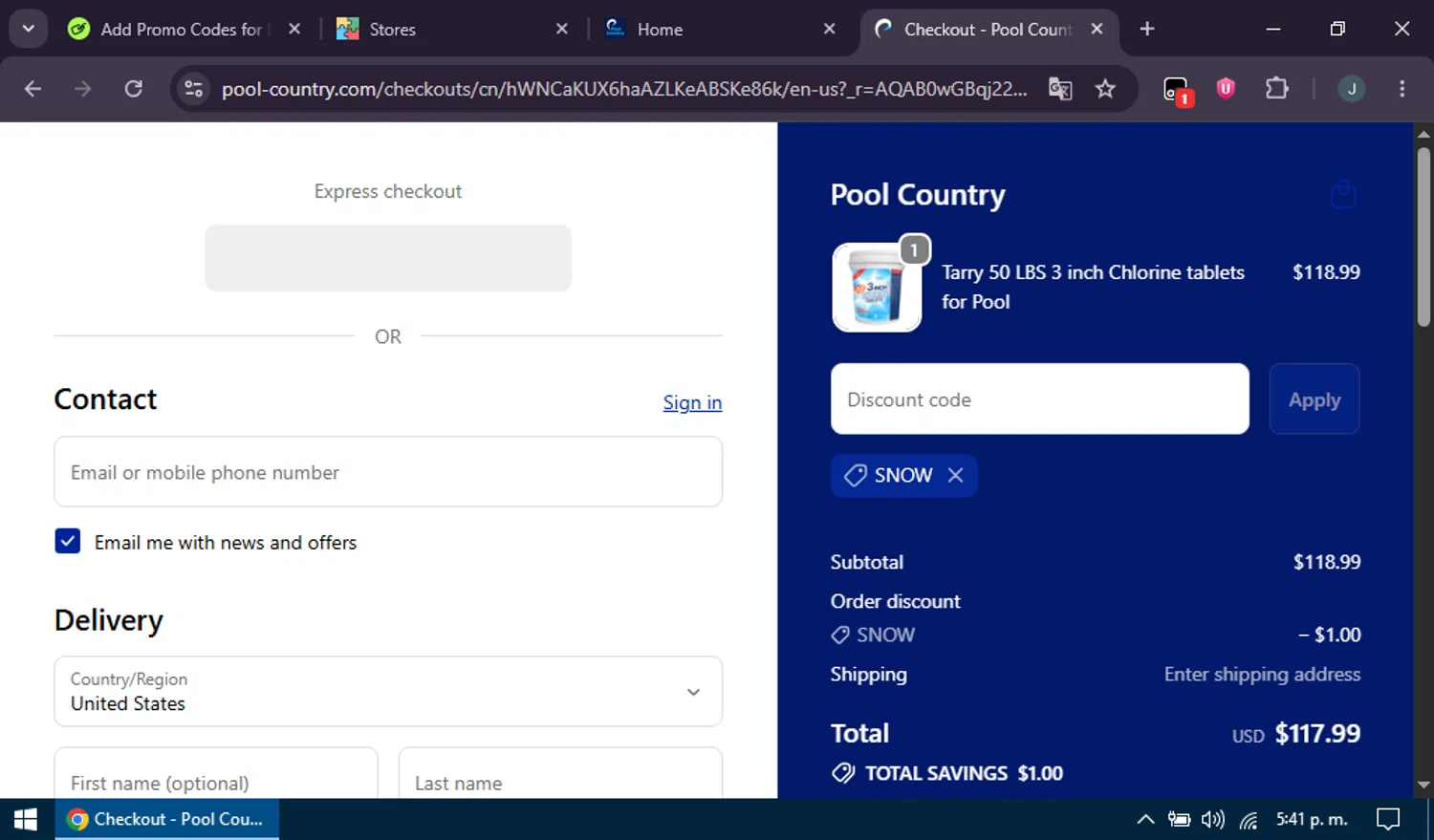The height and width of the screenshot is (840, 1434).
Task: Open a new browser tab
Action: coord(1147,29)
